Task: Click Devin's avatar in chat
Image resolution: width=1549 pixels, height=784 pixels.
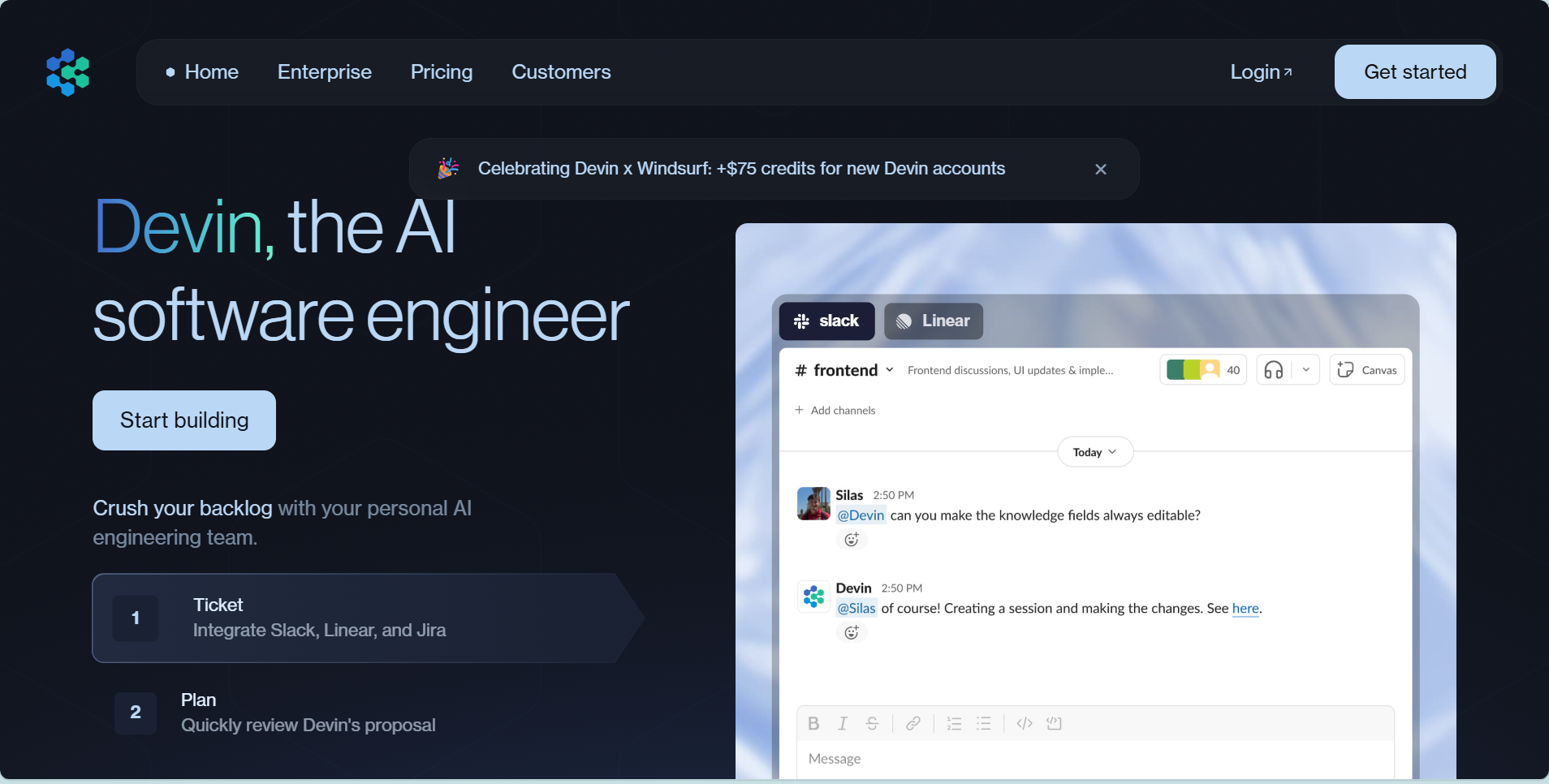Action: [x=813, y=597]
